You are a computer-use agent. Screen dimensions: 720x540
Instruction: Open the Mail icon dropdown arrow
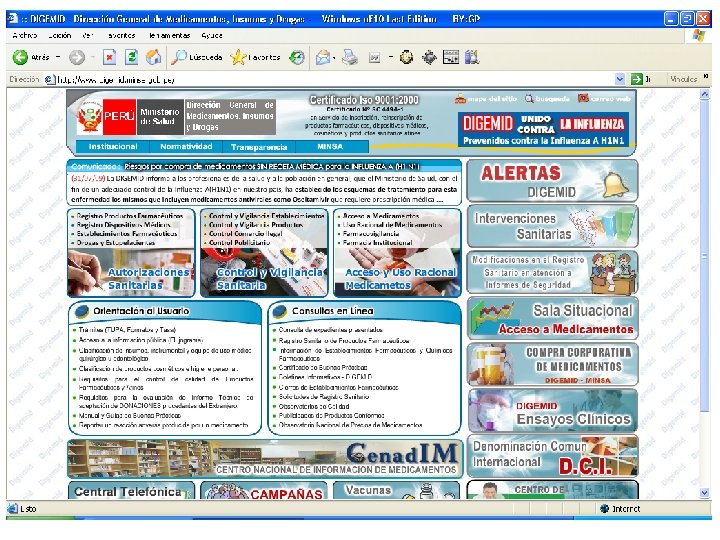334,58
